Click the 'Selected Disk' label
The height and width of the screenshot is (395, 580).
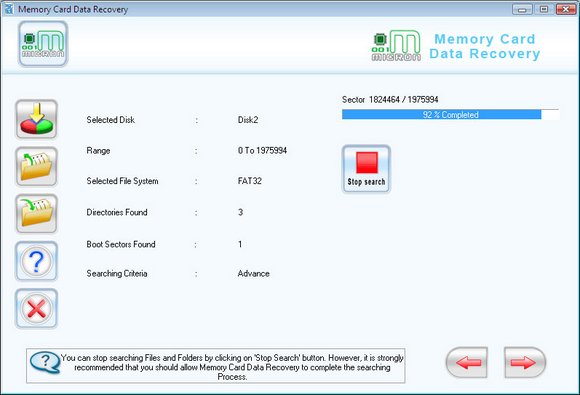tap(111, 120)
